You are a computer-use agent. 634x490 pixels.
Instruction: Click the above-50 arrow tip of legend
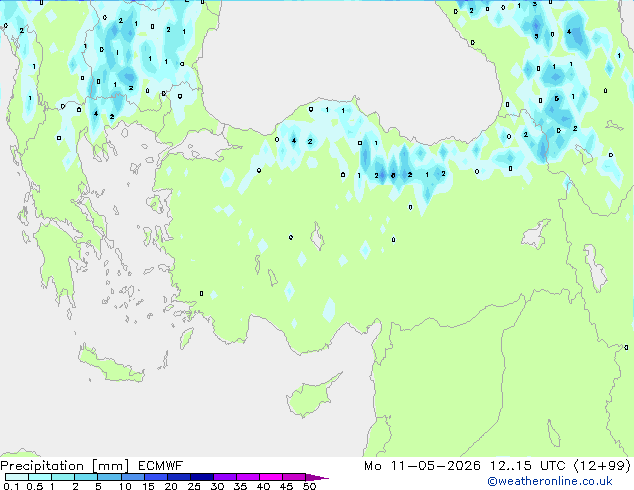317,477
